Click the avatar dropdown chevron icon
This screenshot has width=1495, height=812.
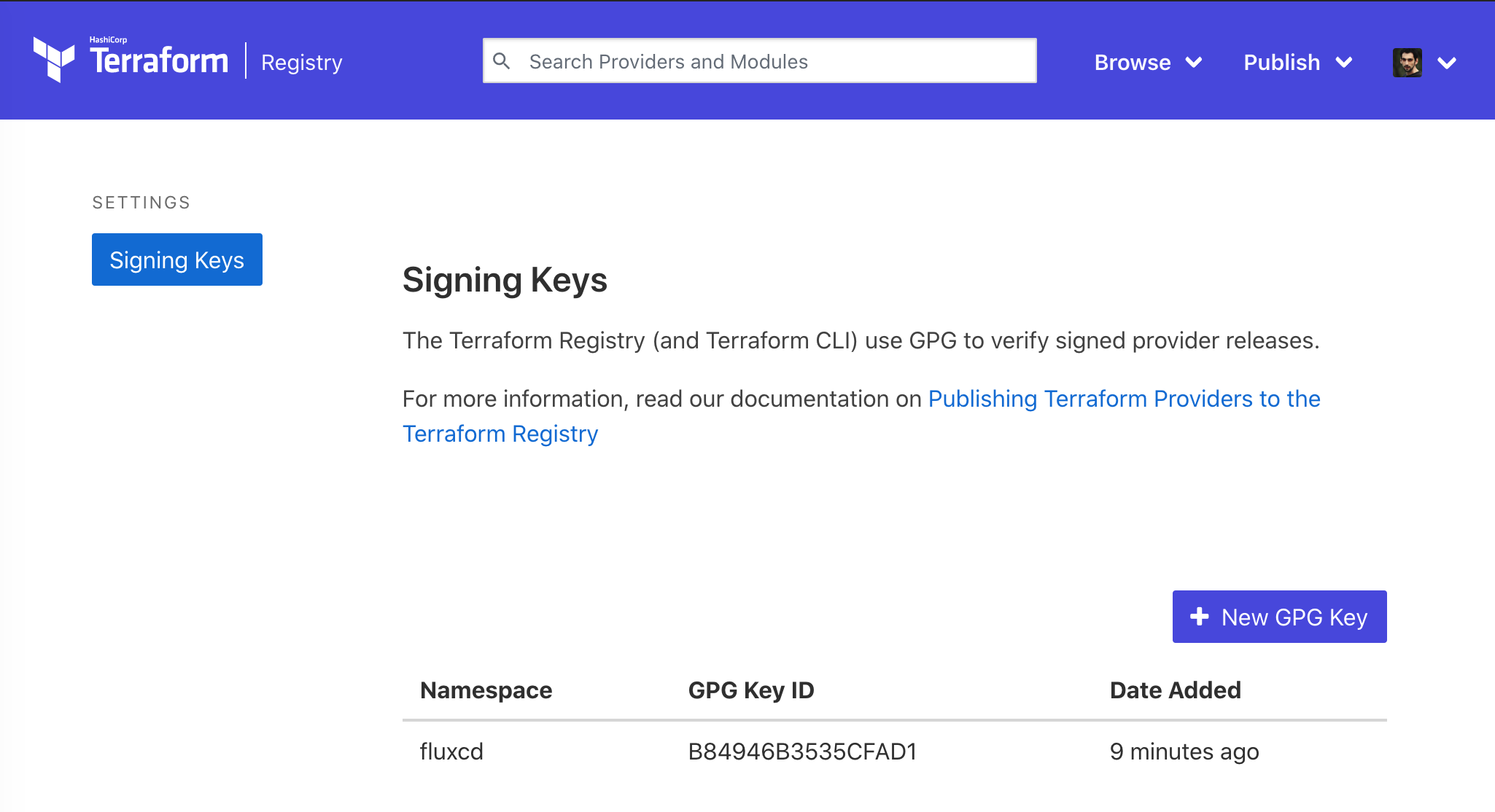tap(1448, 63)
